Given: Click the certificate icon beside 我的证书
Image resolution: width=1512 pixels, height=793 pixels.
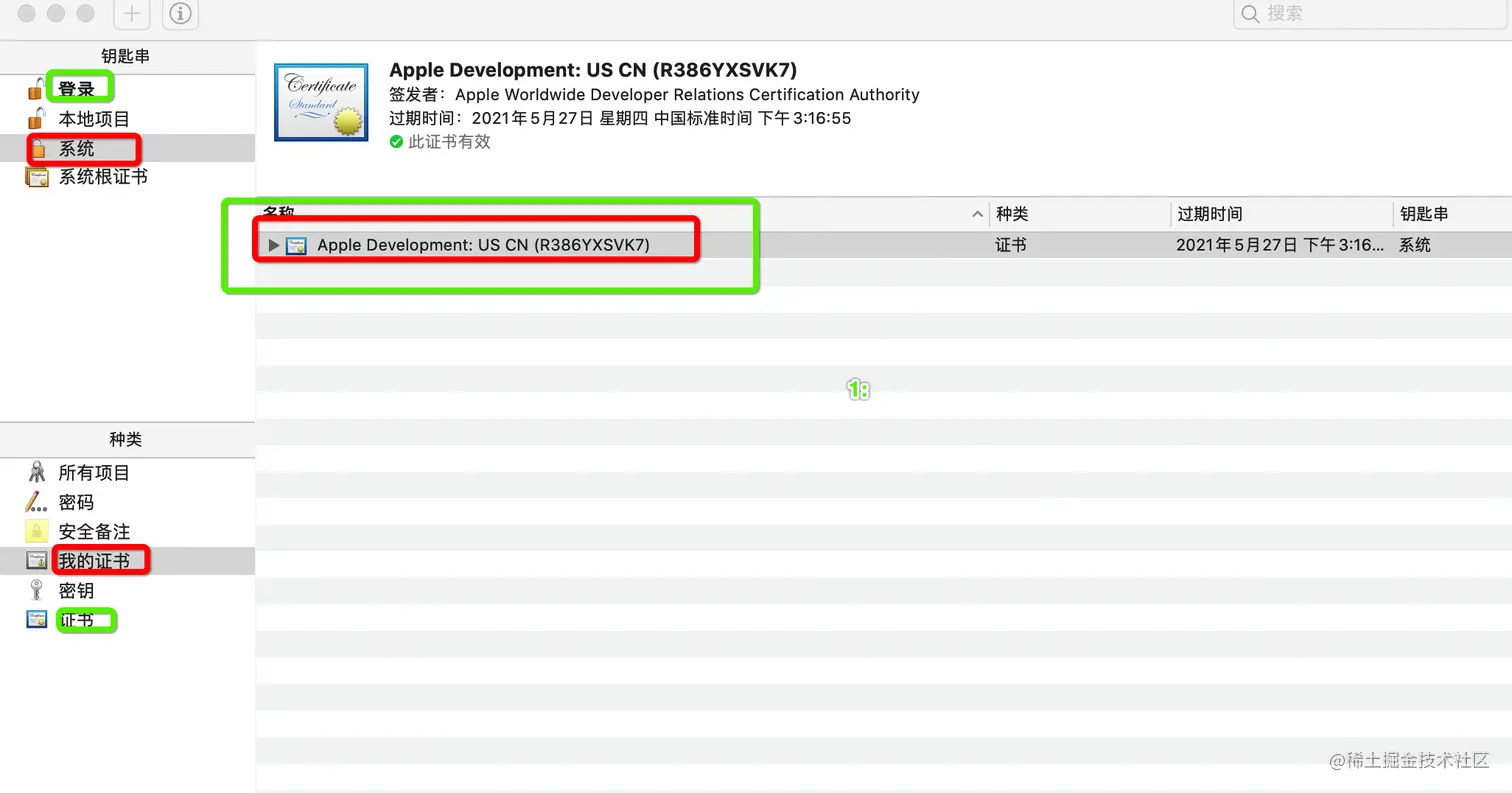Looking at the screenshot, I should click(x=37, y=561).
